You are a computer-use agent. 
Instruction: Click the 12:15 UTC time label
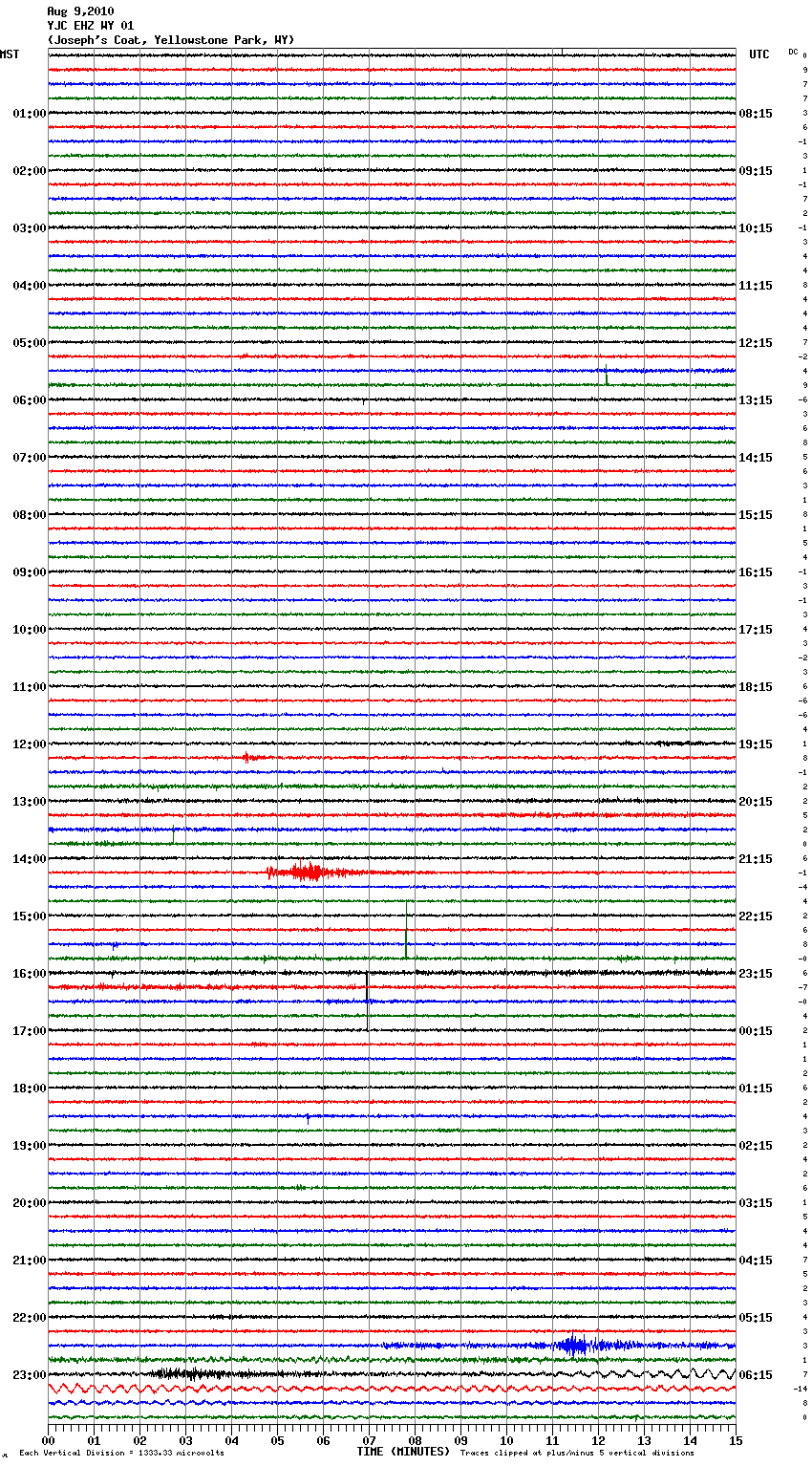click(756, 343)
